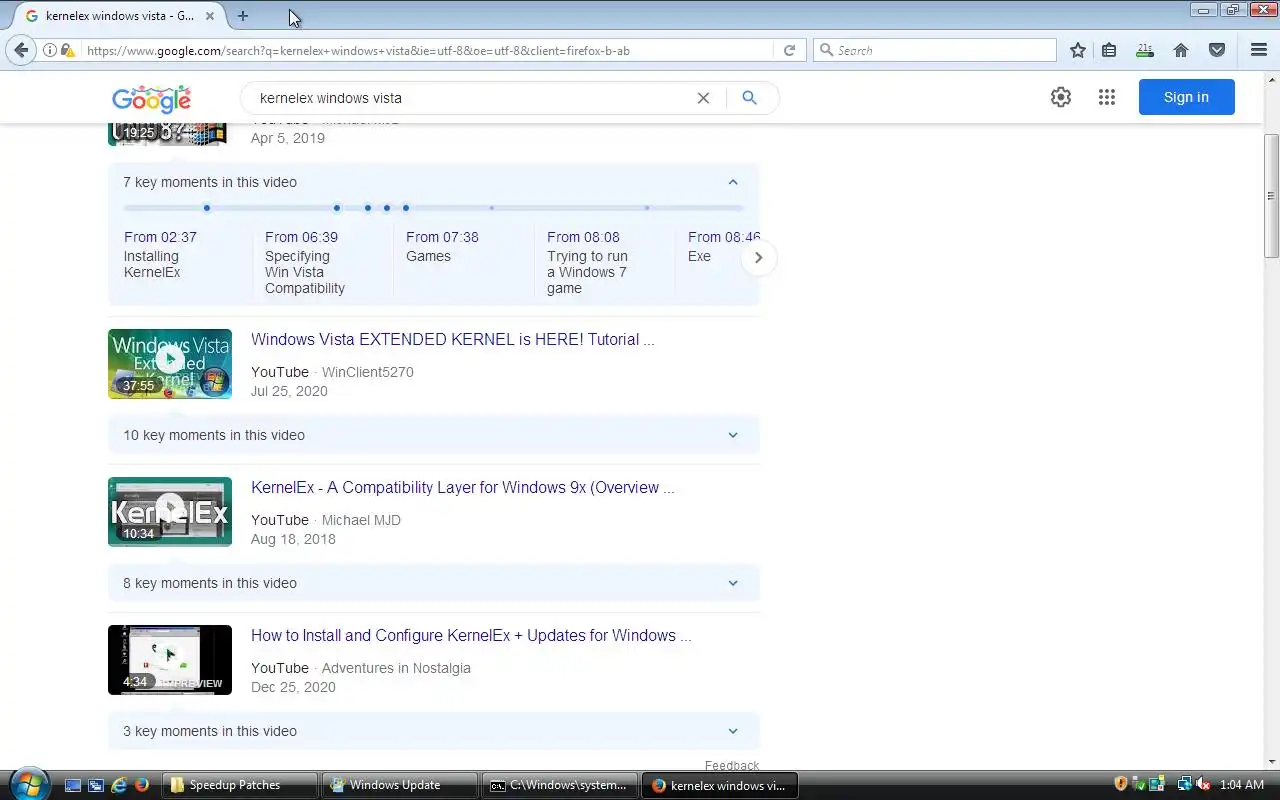
Task: Click Show Desktop in quick launch
Action: click(x=73, y=785)
